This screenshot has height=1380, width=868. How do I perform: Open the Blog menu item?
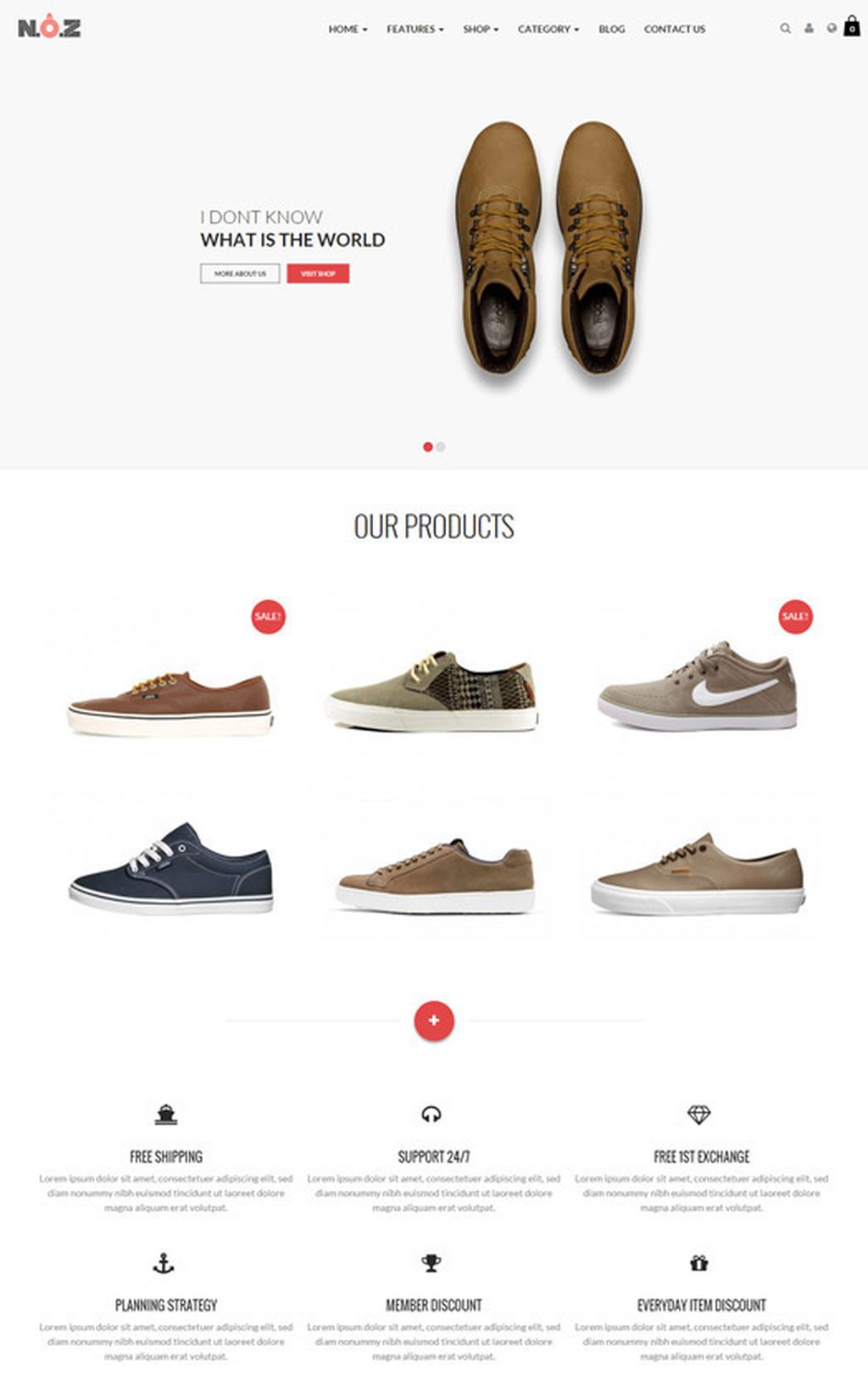[611, 29]
